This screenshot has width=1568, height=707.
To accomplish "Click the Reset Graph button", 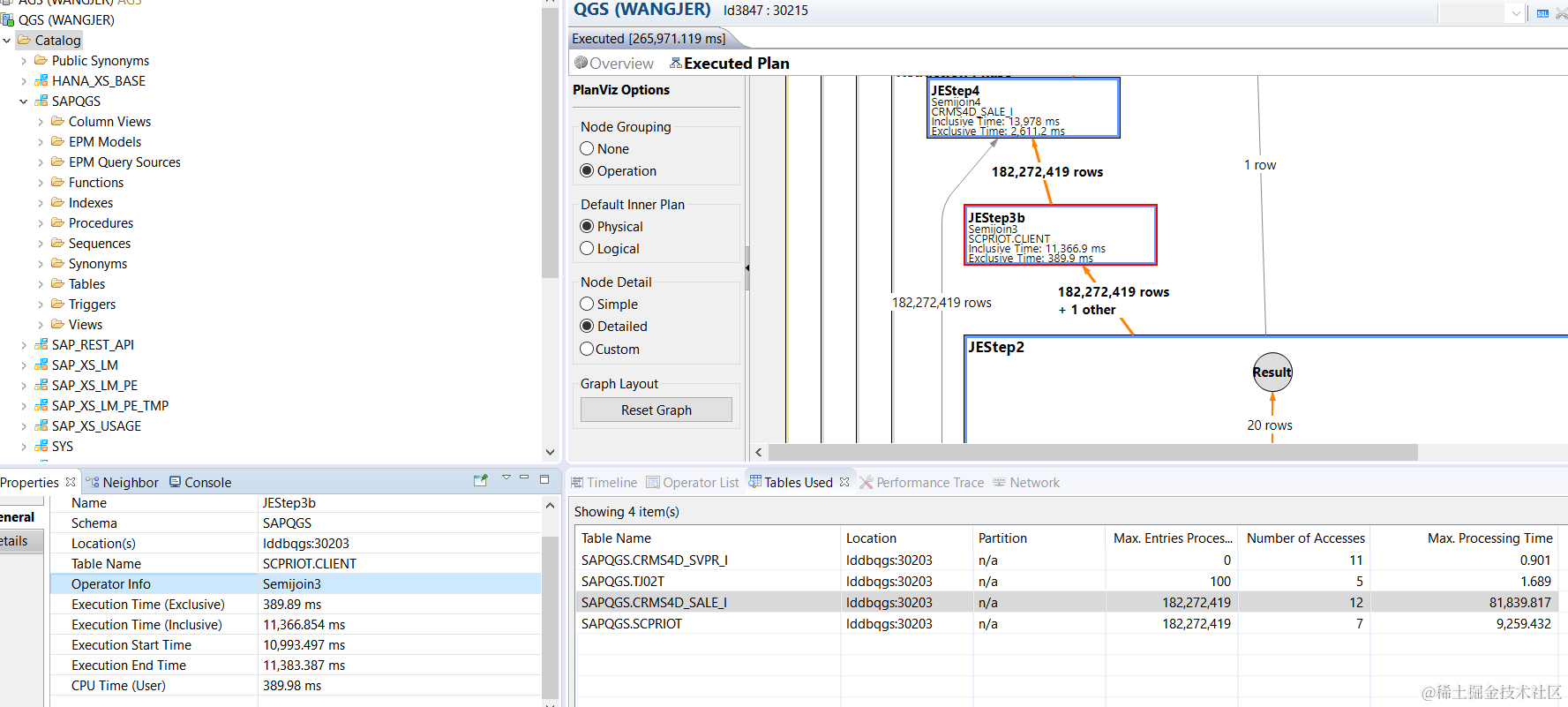I will pyautogui.click(x=656, y=410).
